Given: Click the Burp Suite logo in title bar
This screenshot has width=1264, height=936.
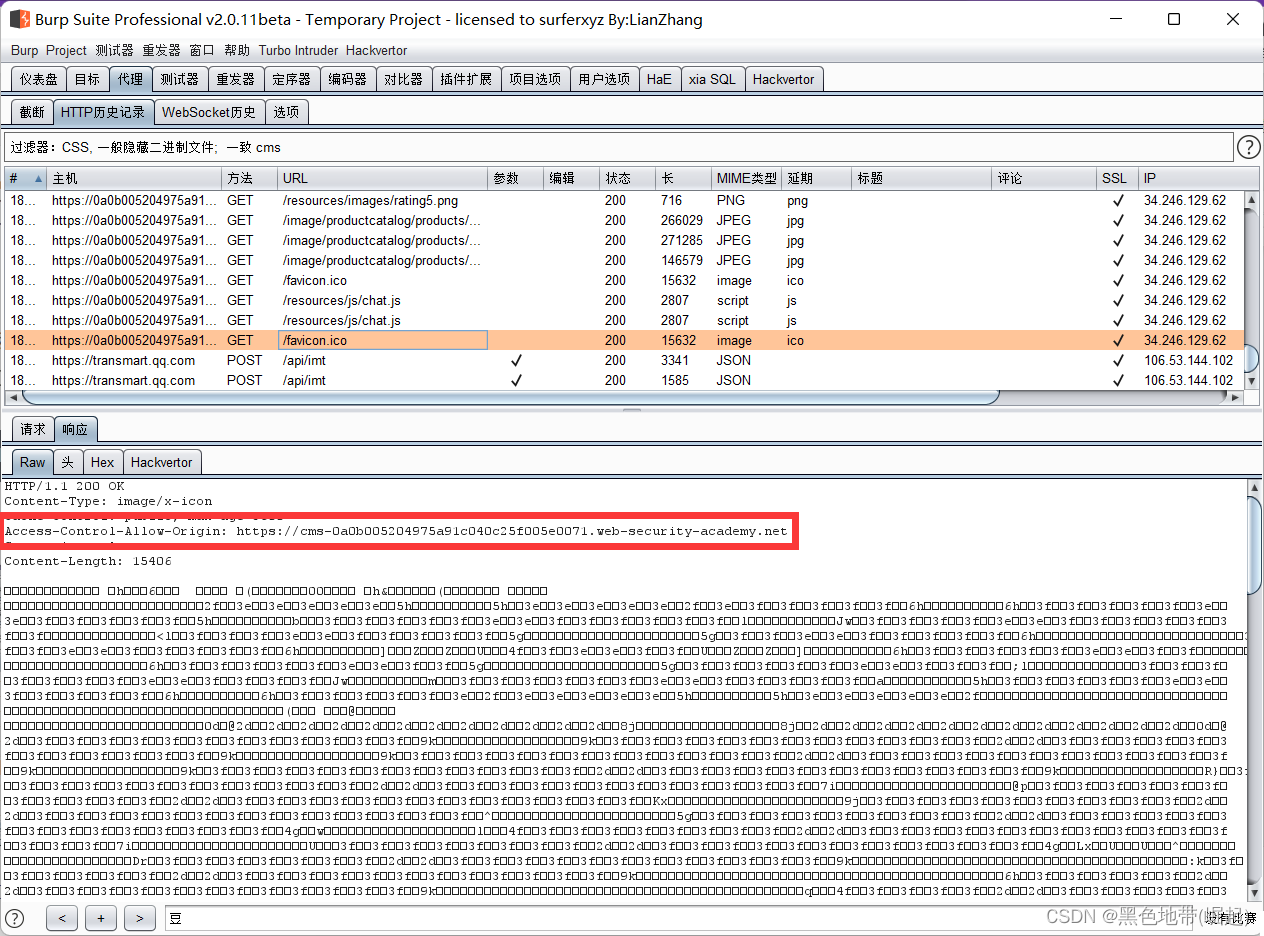Looking at the screenshot, I should (19, 19).
